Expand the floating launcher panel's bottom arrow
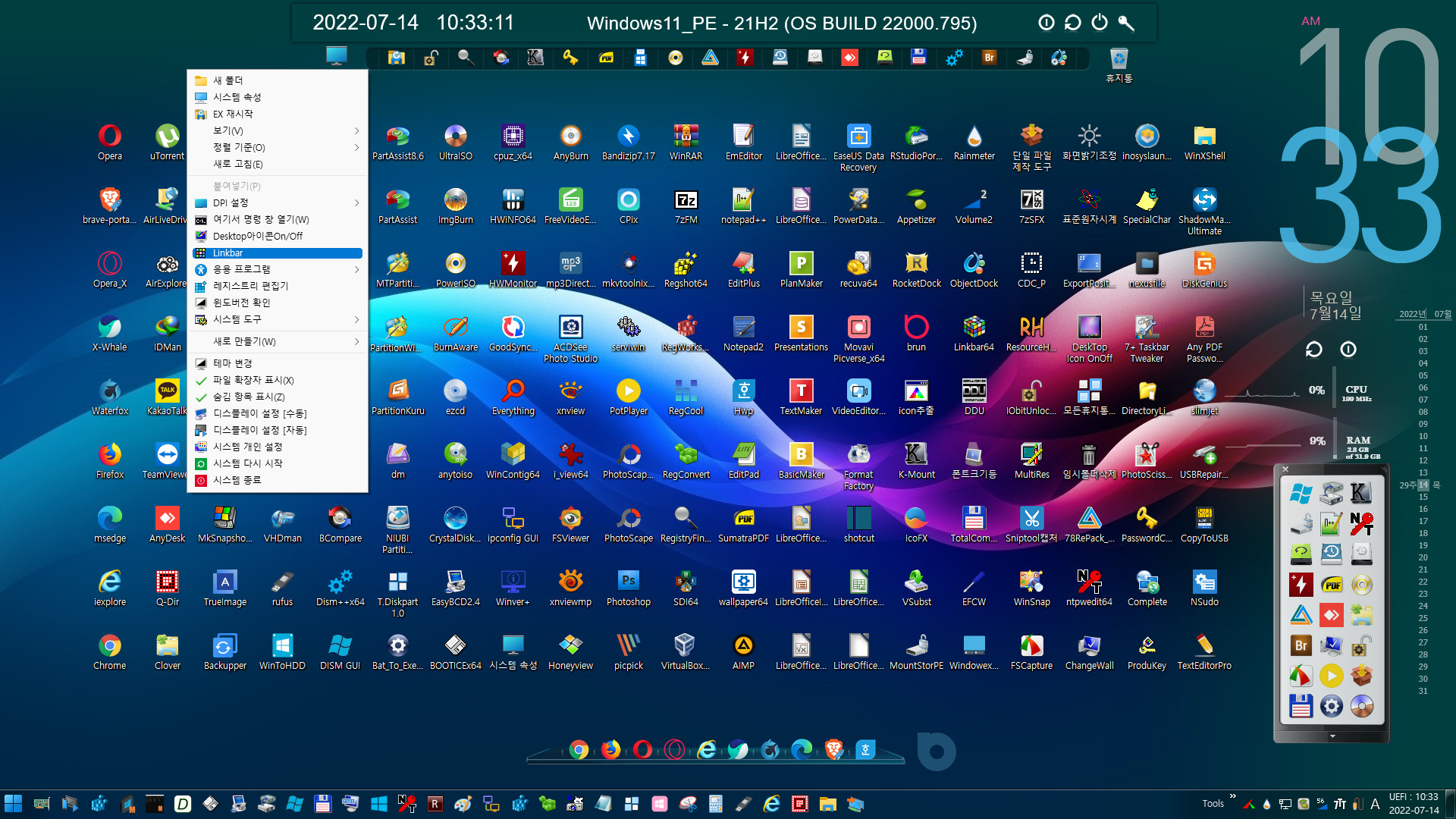The image size is (1456, 819). coord(1332,736)
